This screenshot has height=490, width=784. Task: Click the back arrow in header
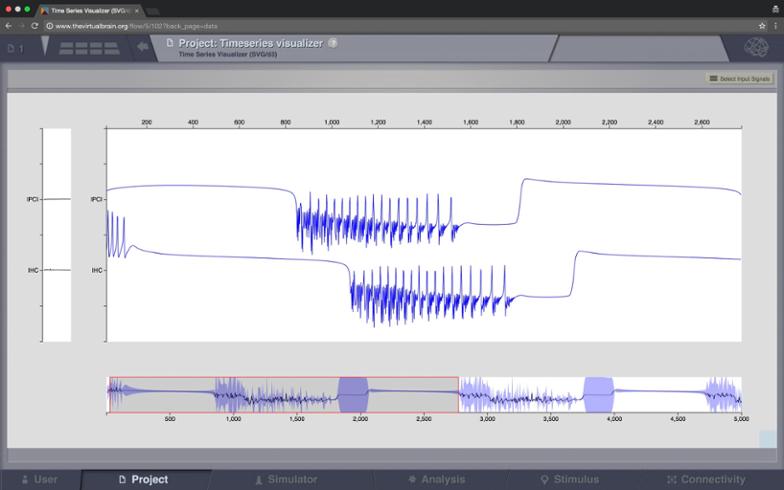pos(143,46)
